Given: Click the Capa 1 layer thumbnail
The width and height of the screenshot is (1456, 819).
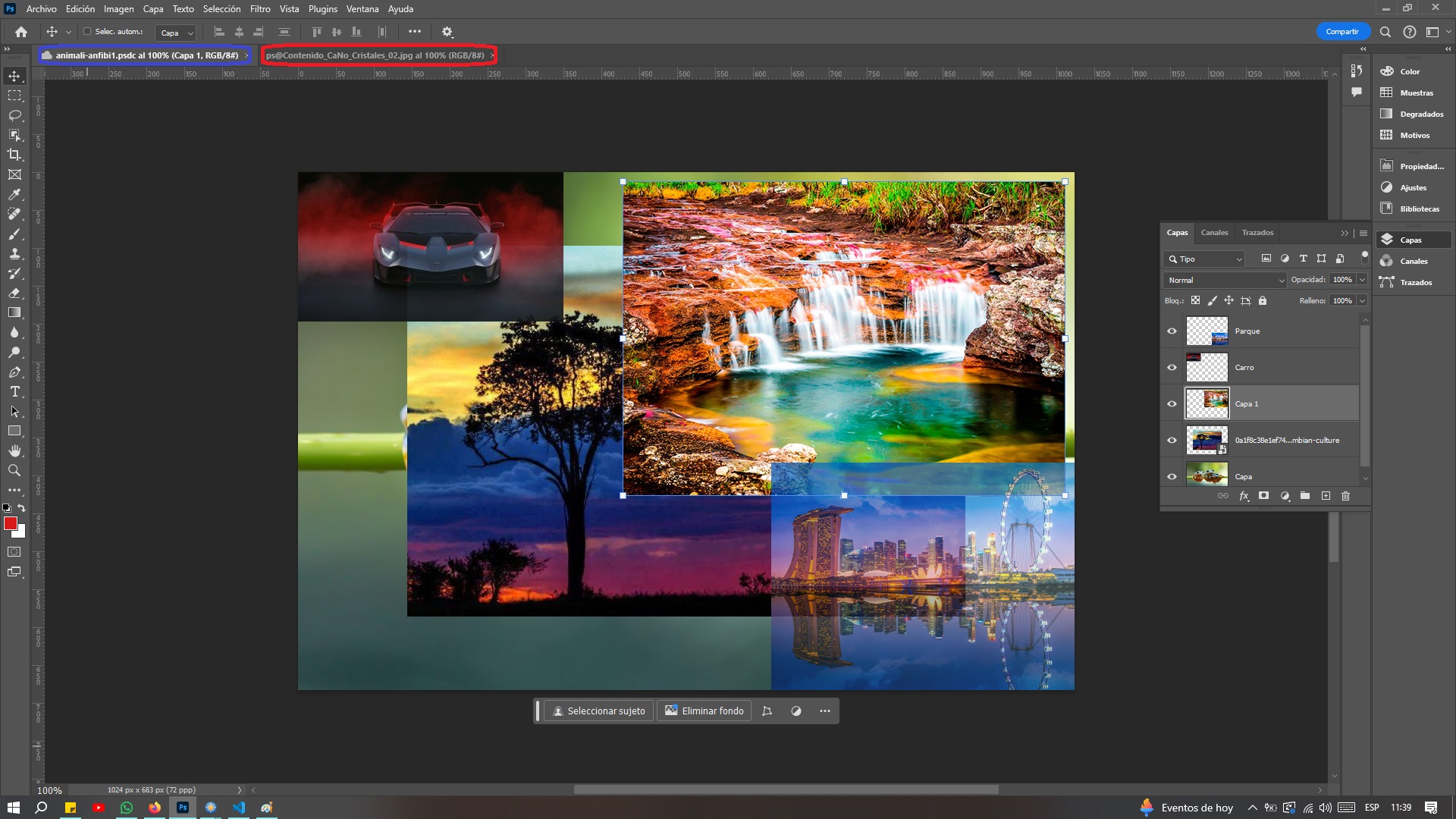Looking at the screenshot, I should coord(1207,404).
